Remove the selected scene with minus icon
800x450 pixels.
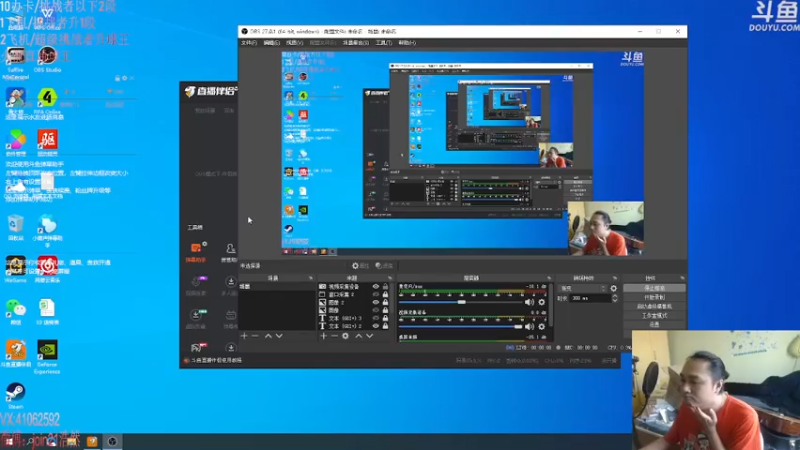tap(255, 336)
